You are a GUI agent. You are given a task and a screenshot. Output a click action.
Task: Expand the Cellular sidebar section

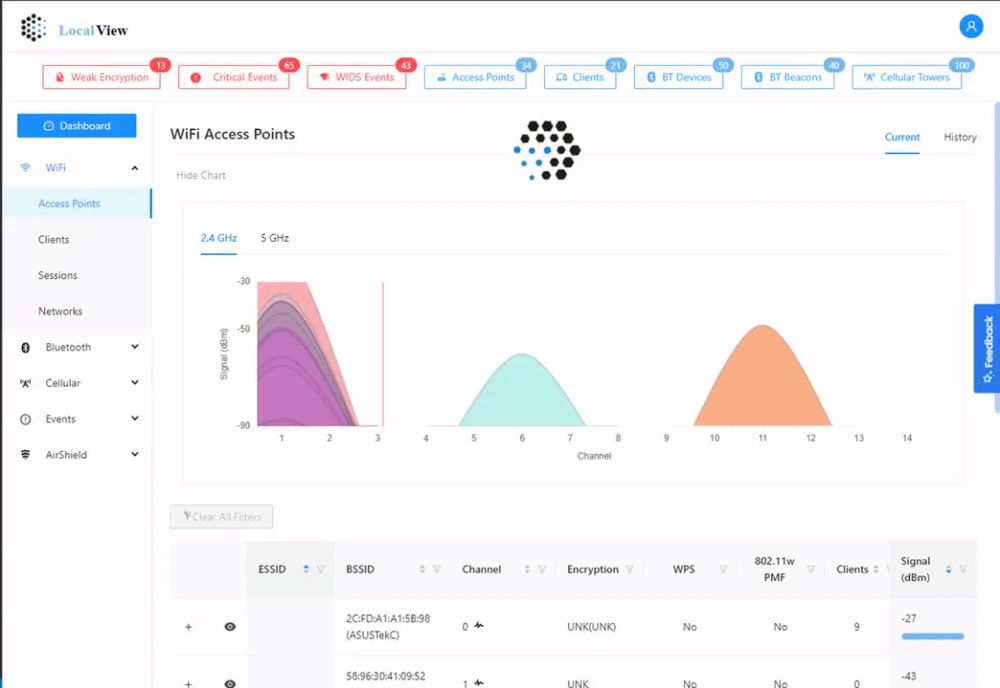[x=135, y=383]
